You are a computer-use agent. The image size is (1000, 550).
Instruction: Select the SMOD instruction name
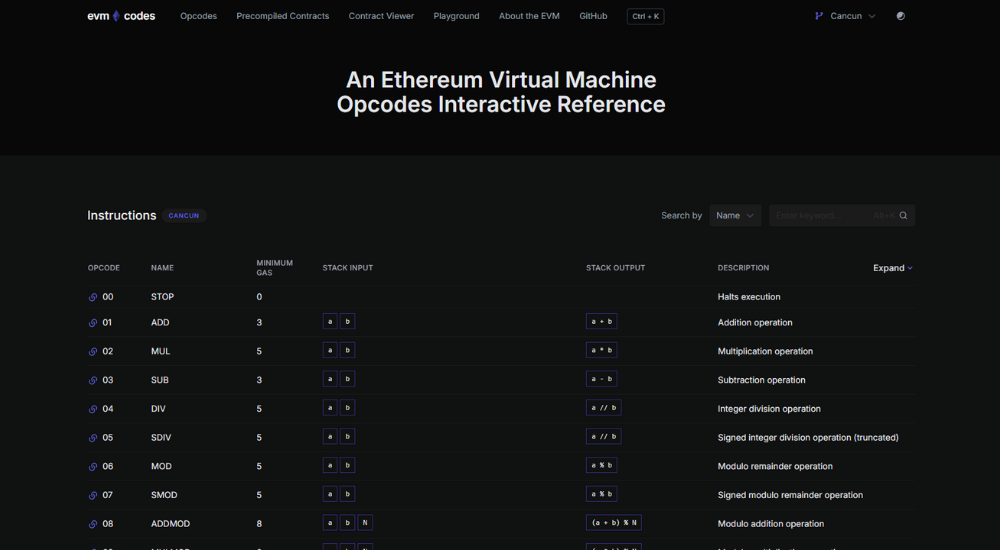click(x=164, y=495)
